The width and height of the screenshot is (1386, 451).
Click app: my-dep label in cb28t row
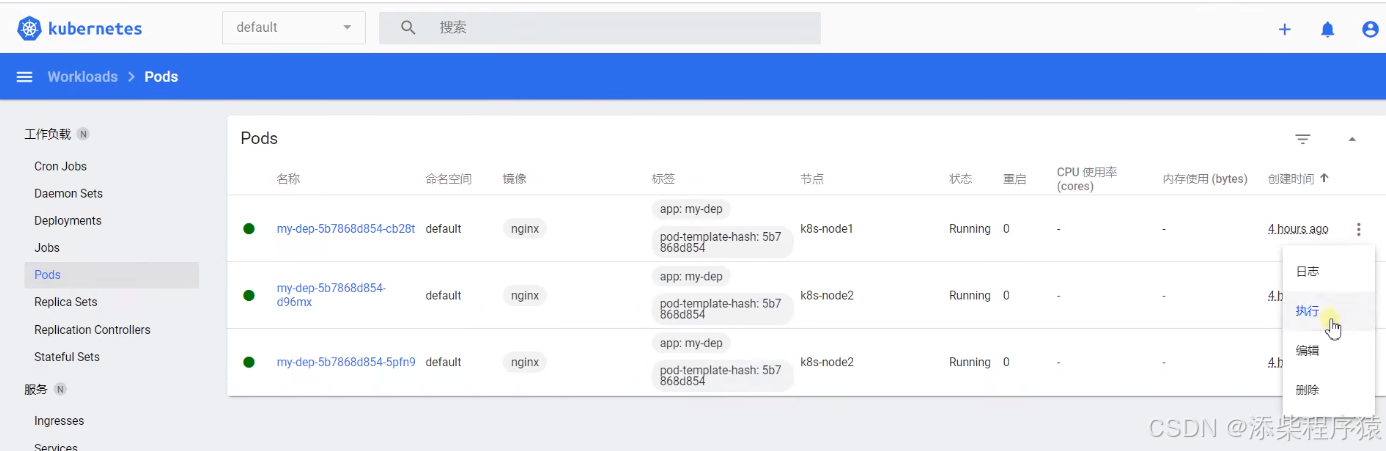(691, 209)
